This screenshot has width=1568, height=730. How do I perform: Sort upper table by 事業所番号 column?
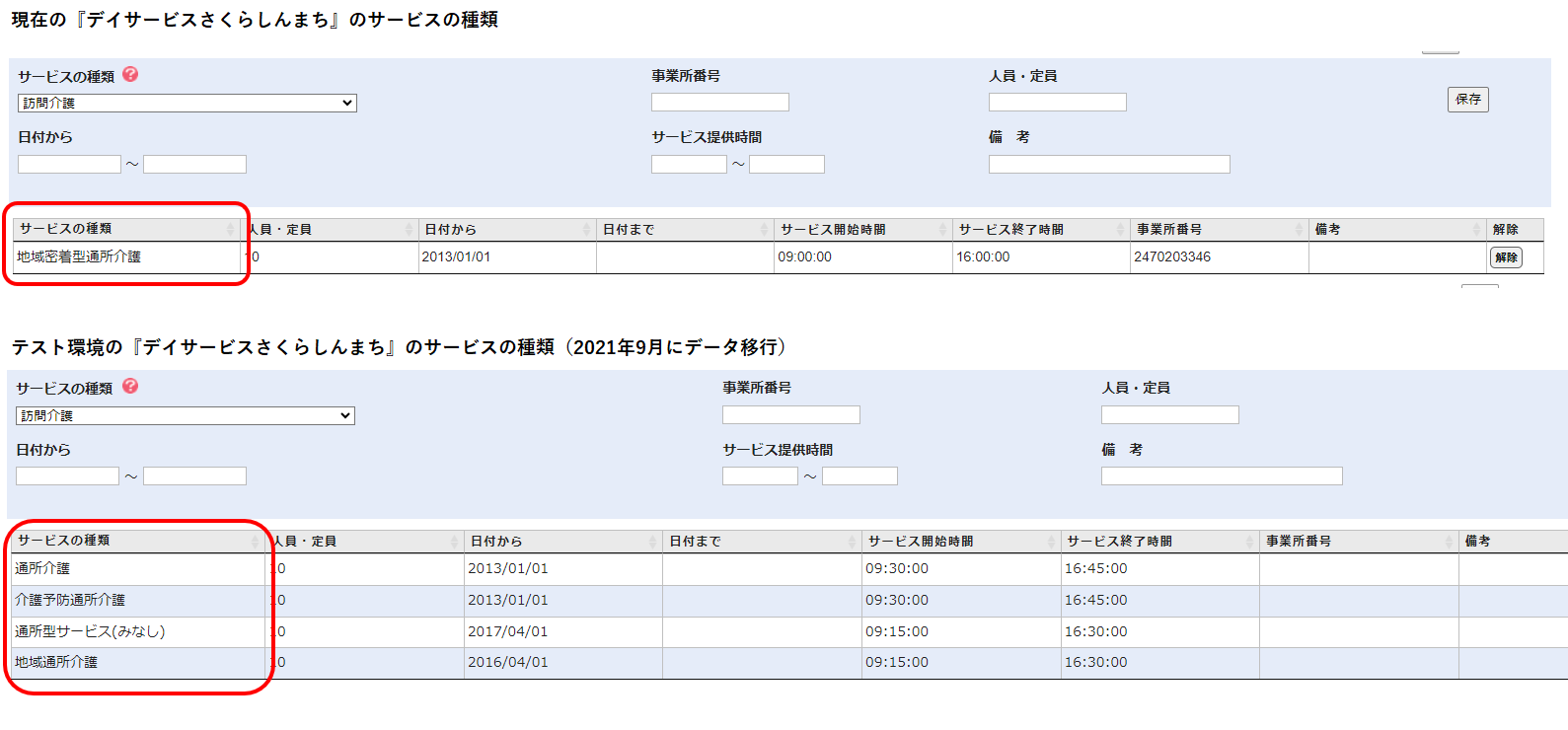(x=1218, y=229)
